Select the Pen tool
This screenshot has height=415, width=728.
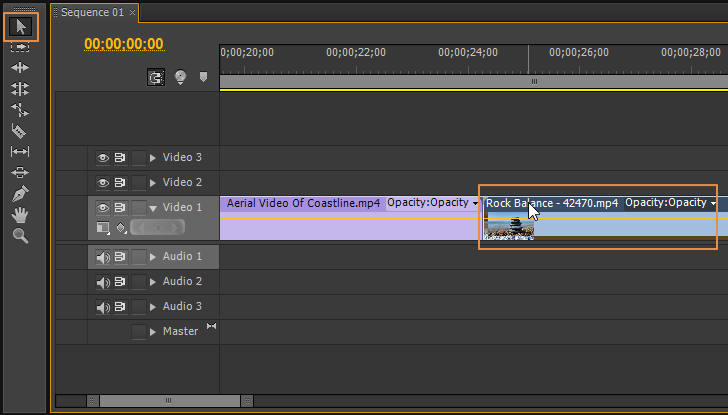click(x=20, y=194)
